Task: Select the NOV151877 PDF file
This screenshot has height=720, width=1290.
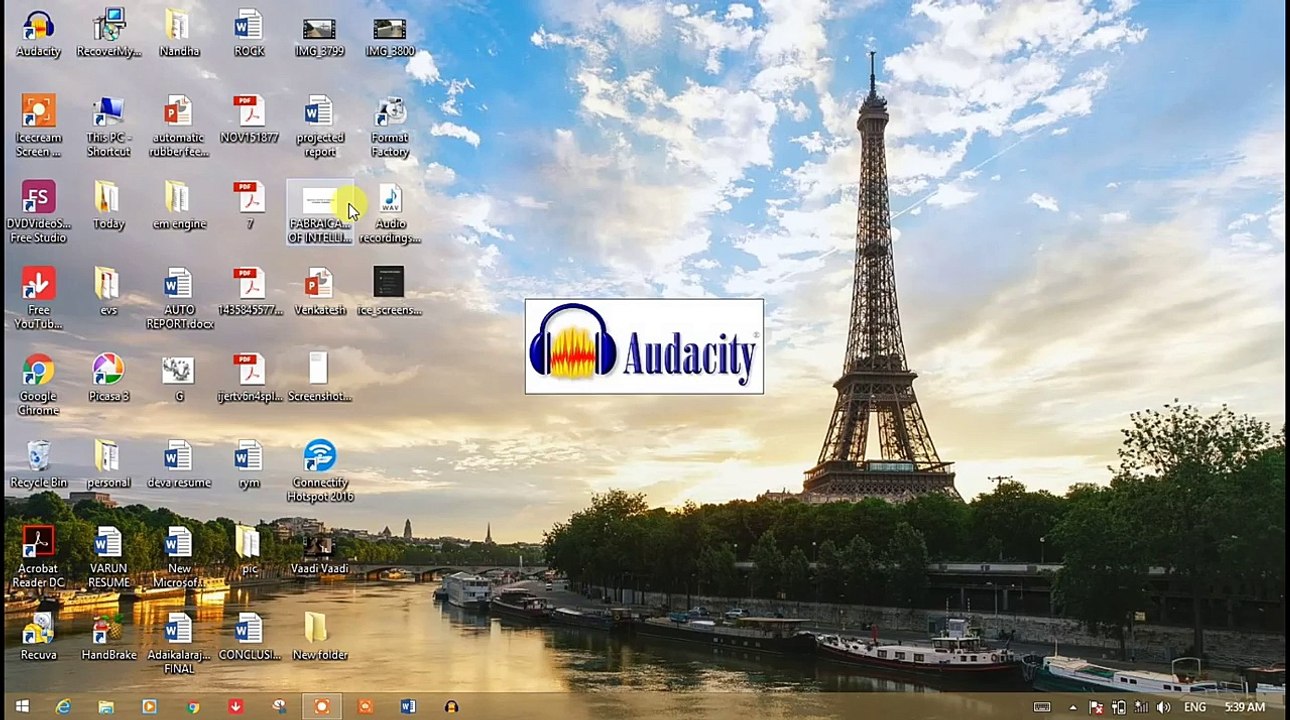Action: pyautogui.click(x=248, y=120)
